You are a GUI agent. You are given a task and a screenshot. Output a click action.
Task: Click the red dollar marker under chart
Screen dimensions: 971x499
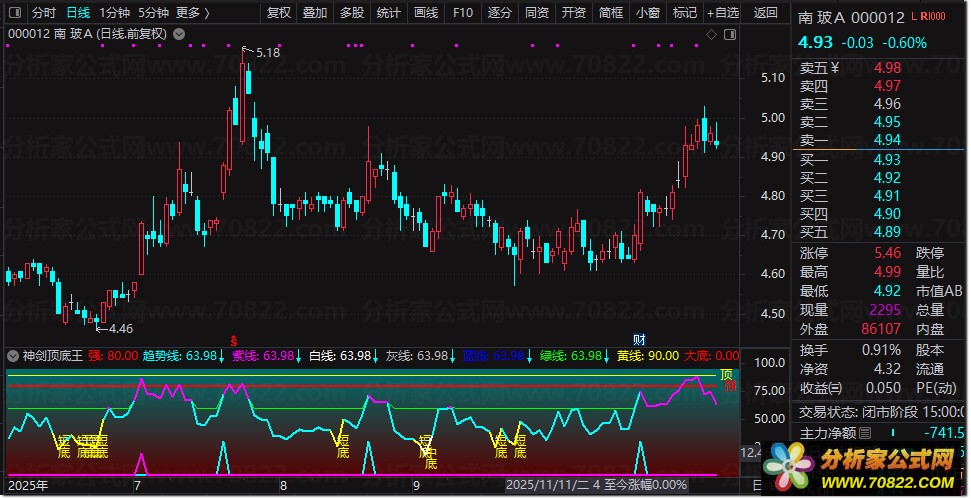pos(234,340)
